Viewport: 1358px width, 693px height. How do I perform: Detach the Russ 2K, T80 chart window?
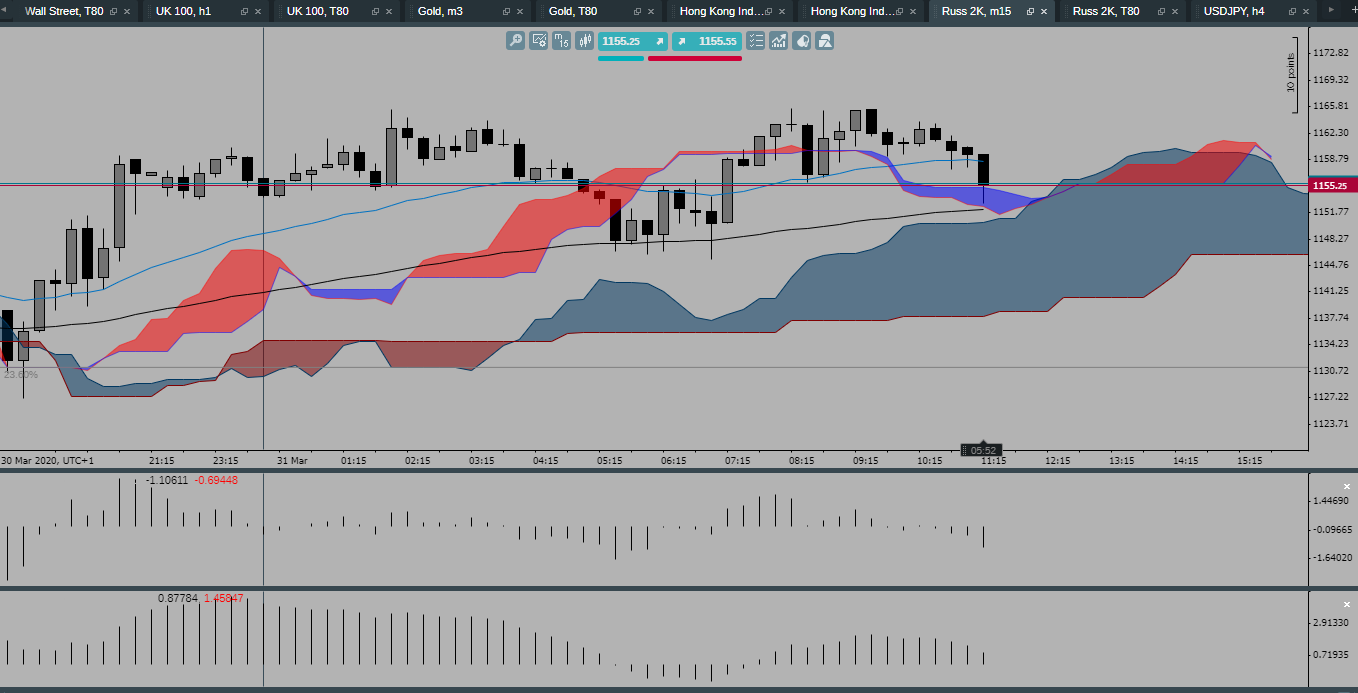(1161, 12)
